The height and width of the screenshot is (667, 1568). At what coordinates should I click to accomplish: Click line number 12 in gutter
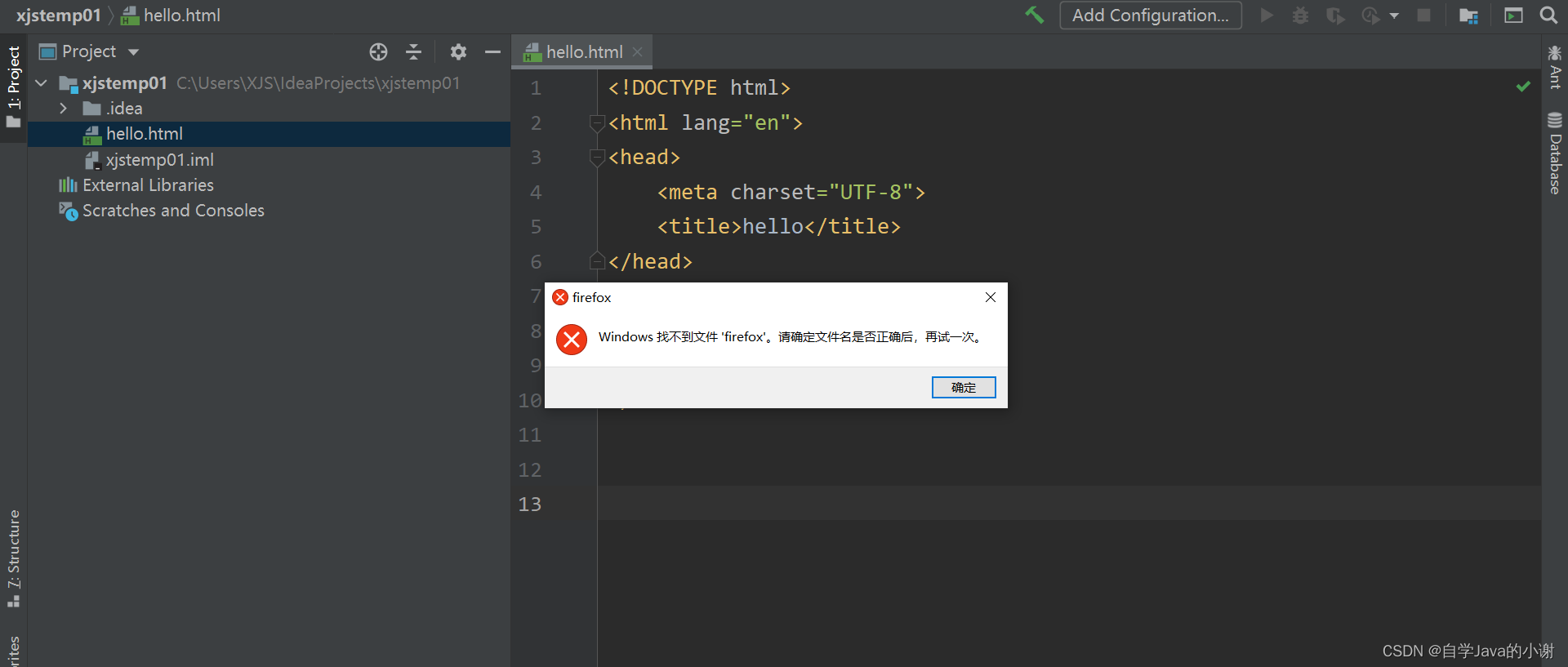(x=530, y=470)
